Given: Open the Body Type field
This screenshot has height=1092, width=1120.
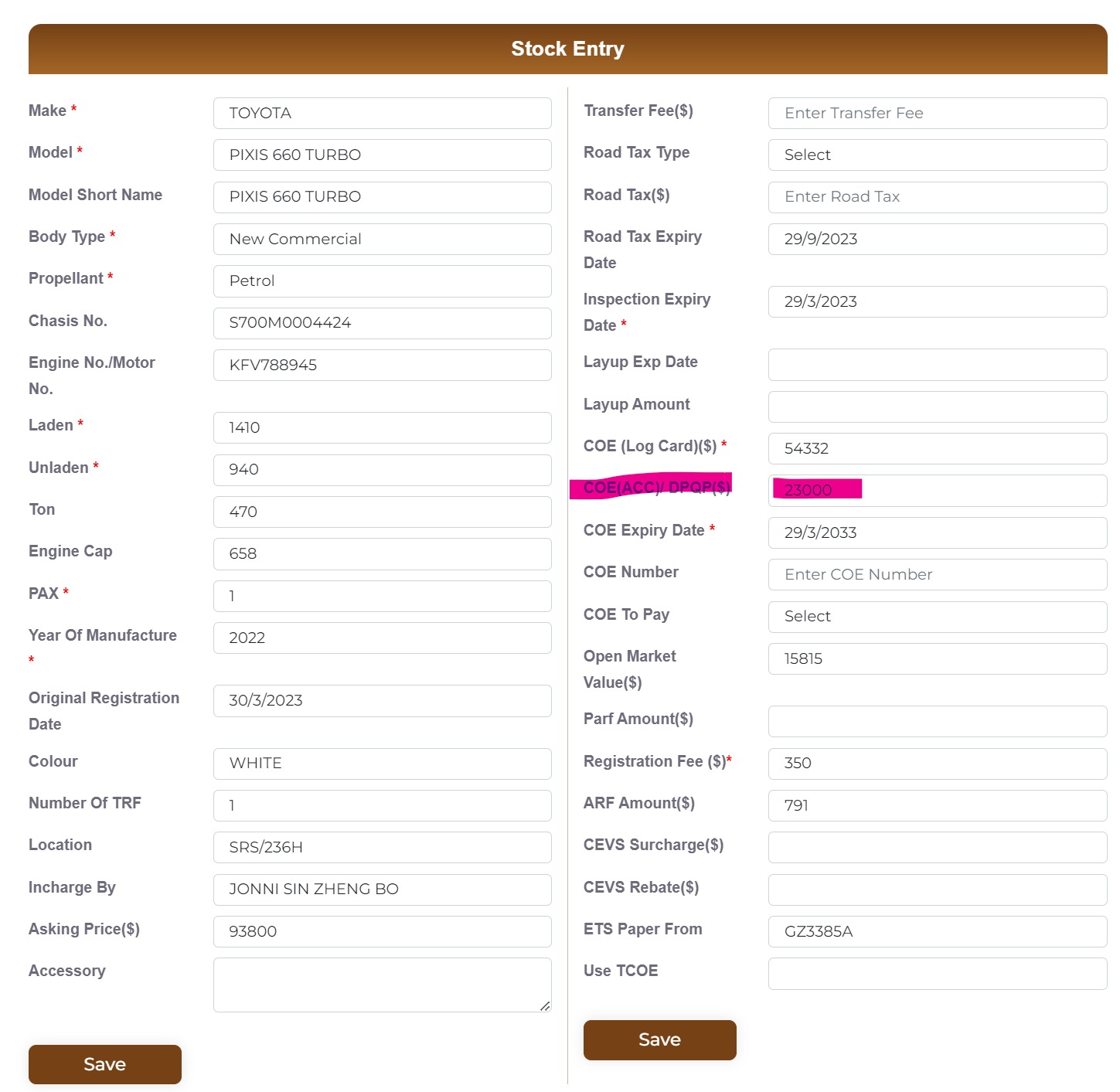Looking at the screenshot, I should [x=382, y=239].
